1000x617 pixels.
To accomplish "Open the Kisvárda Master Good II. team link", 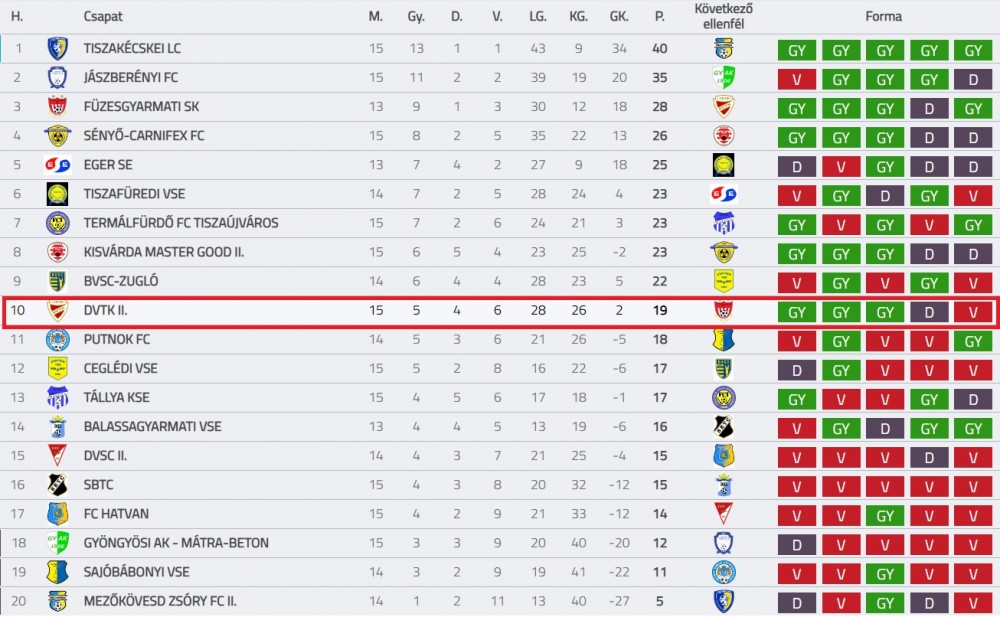I will coord(164,252).
